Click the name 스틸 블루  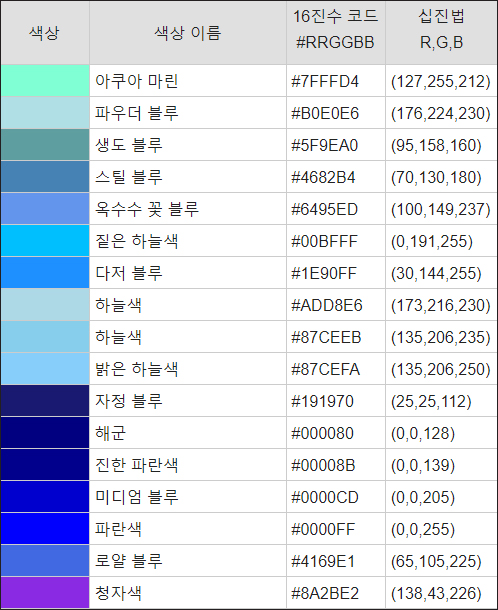129,177
